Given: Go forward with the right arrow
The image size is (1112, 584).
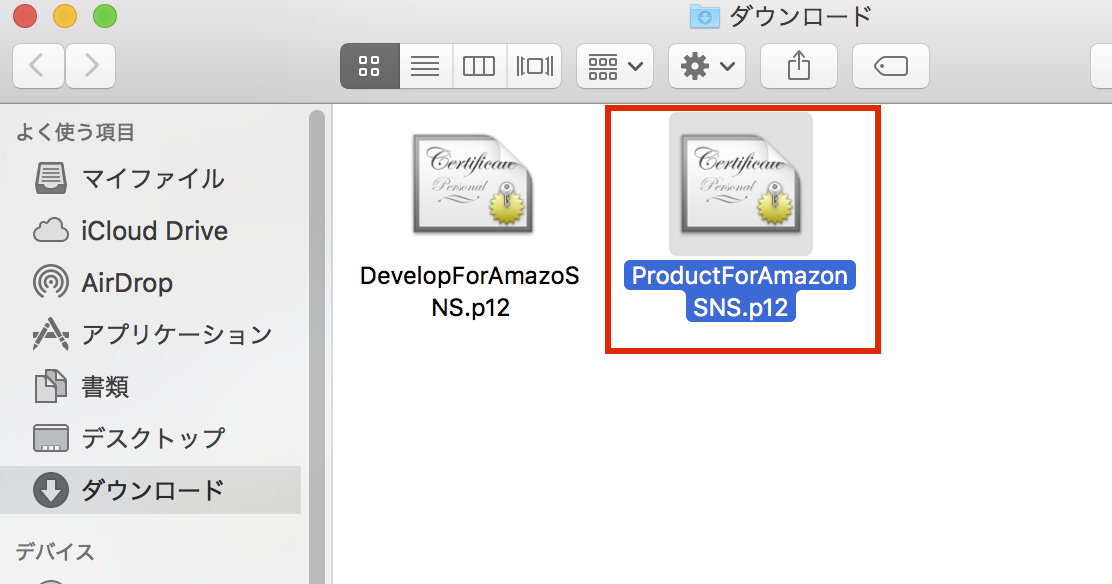Looking at the screenshot, I should coord(90,66).
